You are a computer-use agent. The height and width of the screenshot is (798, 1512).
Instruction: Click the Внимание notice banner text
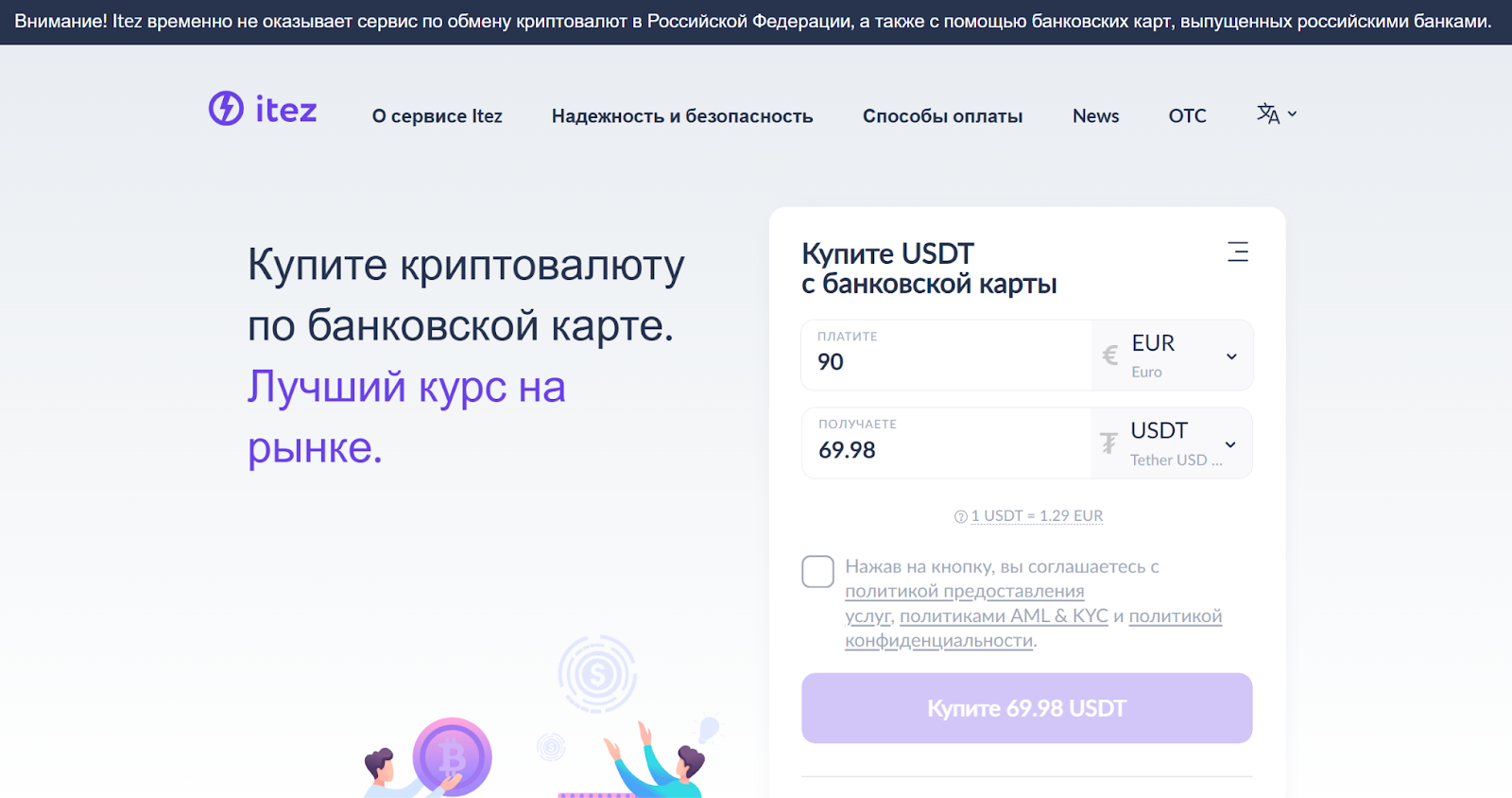click(753, 21)
